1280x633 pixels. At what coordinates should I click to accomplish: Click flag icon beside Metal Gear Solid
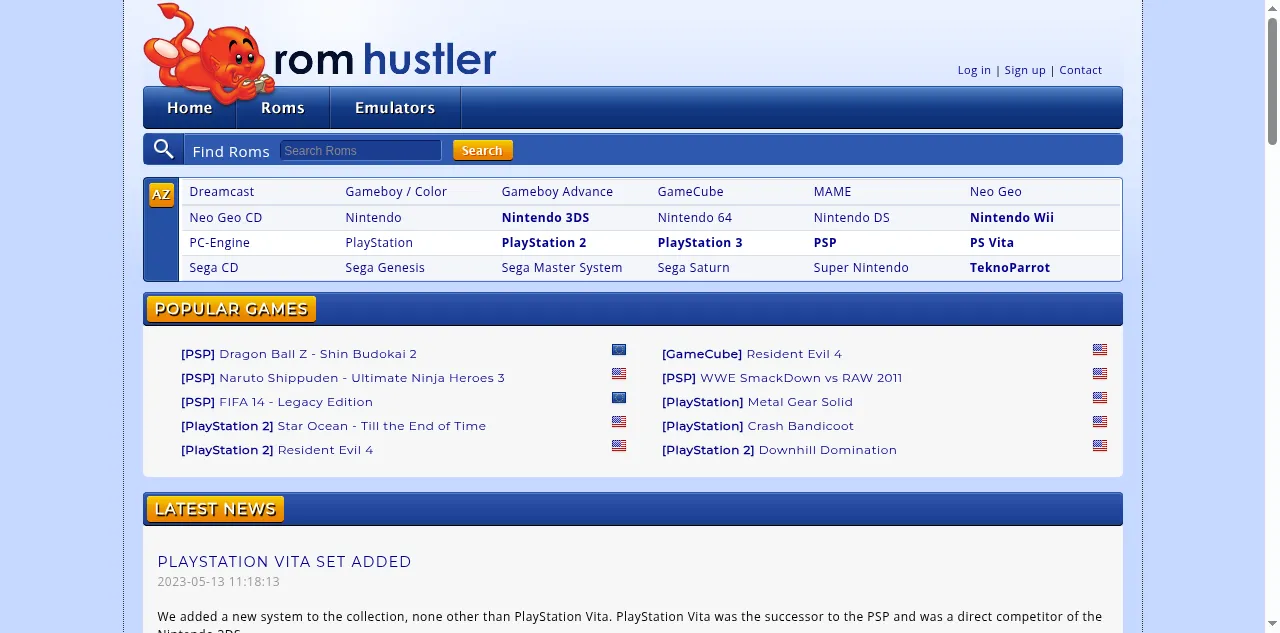tap(1100, 398)
